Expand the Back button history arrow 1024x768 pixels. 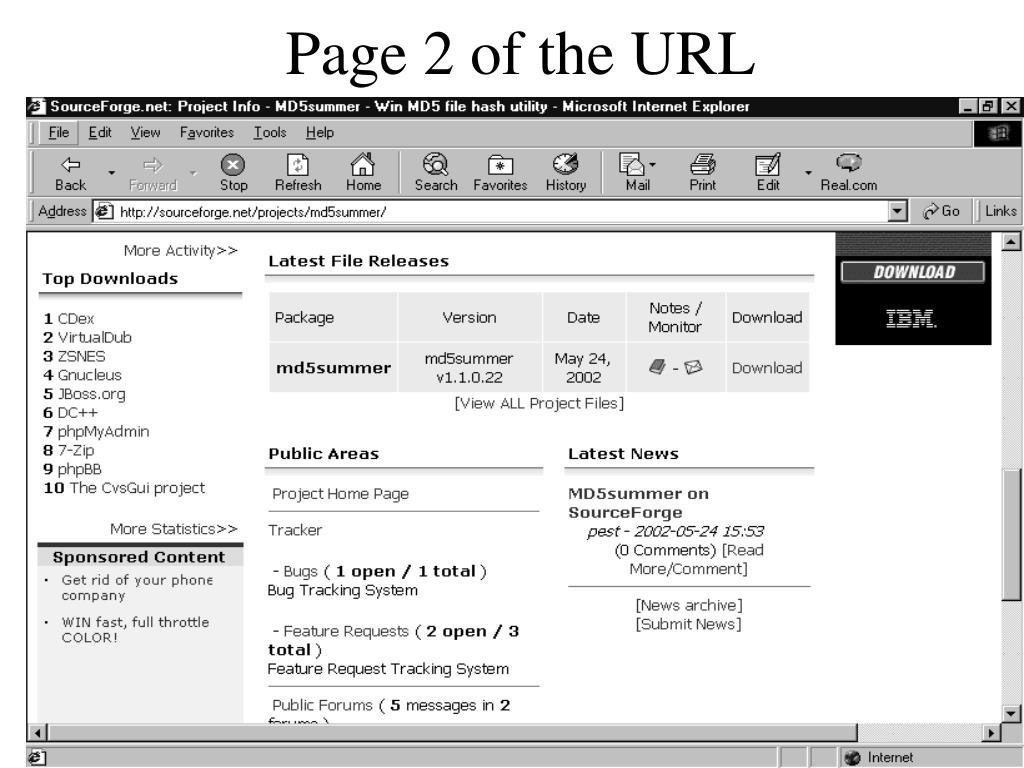pyautogui.click(x=112, y=173)
